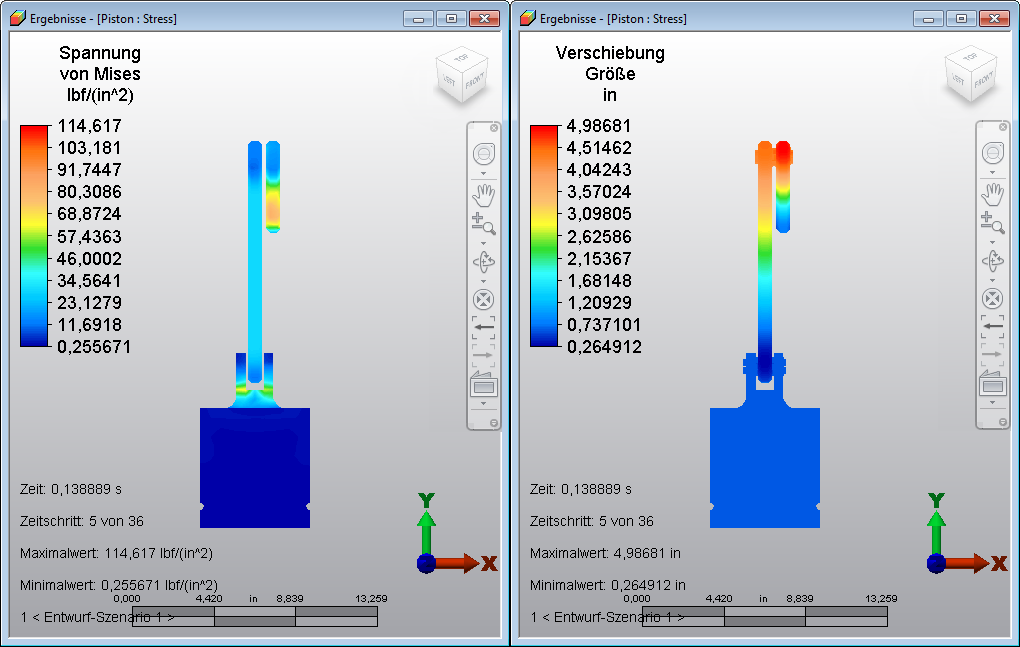Screen dimensions: 1020x647
Task: Click view window icon in Verschiebung navigation bar
Action: point(993,385)
